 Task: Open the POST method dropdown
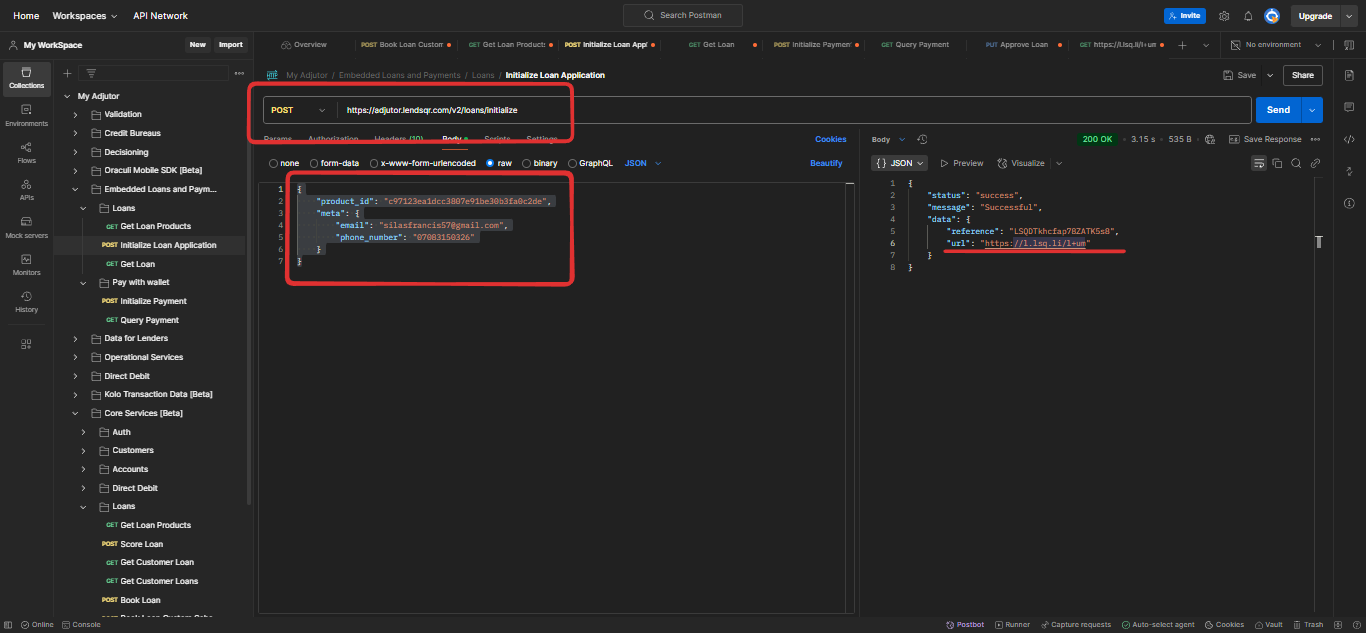pyautogui.click(x=299, y=110)
